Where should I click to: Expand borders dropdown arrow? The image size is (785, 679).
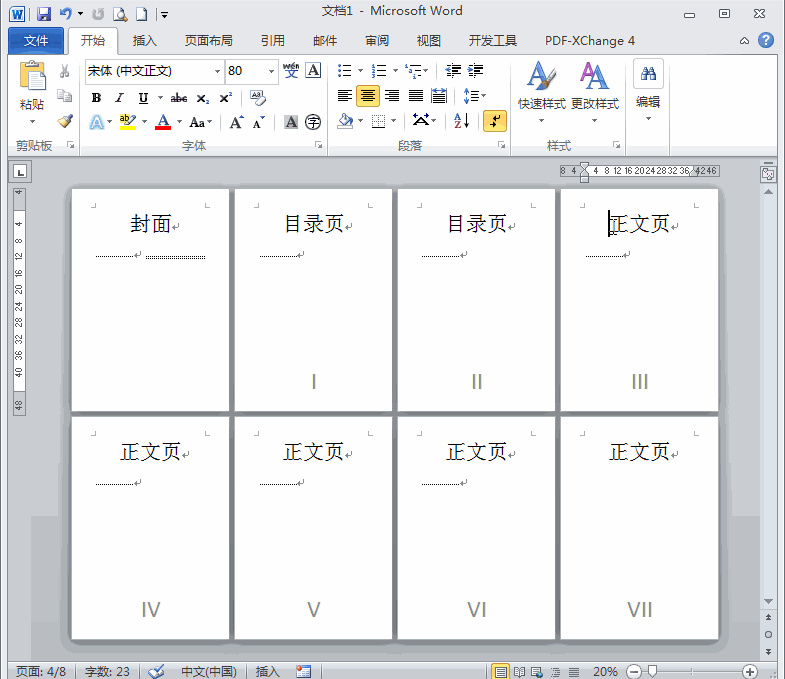(x=394, y=121)
